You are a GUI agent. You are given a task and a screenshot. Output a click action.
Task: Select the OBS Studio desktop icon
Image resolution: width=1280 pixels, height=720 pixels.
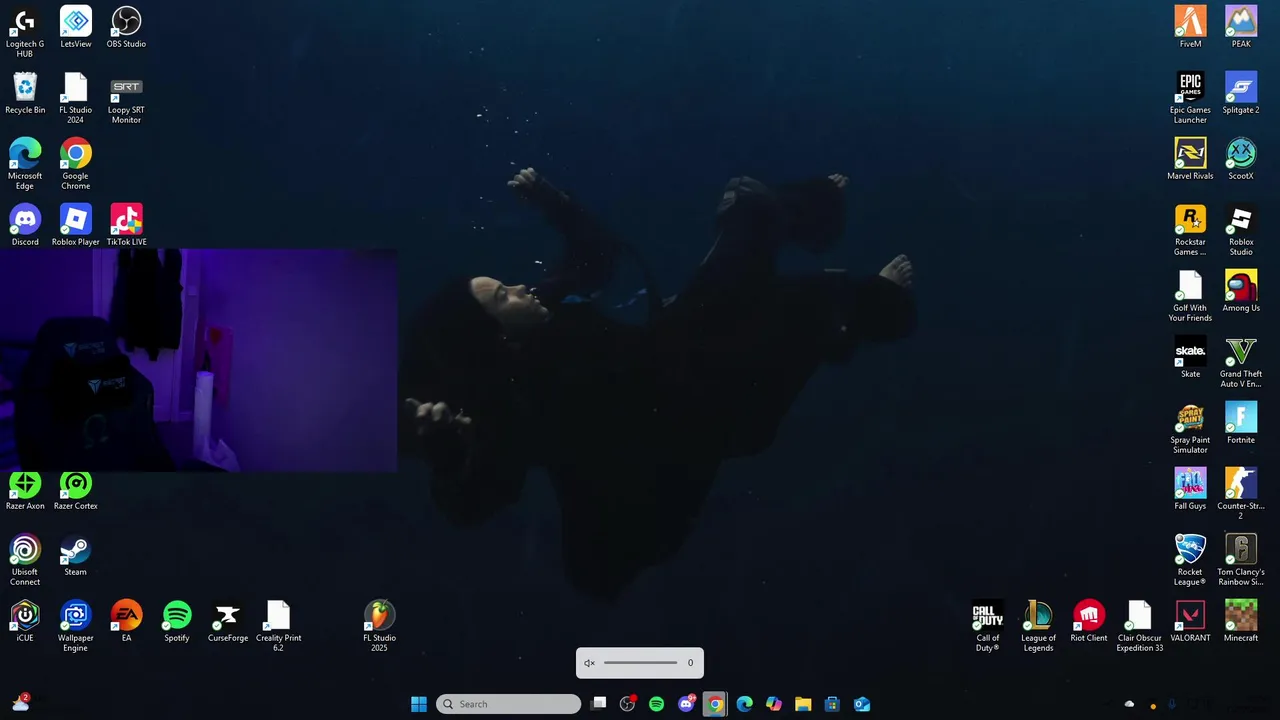(126, 27)
